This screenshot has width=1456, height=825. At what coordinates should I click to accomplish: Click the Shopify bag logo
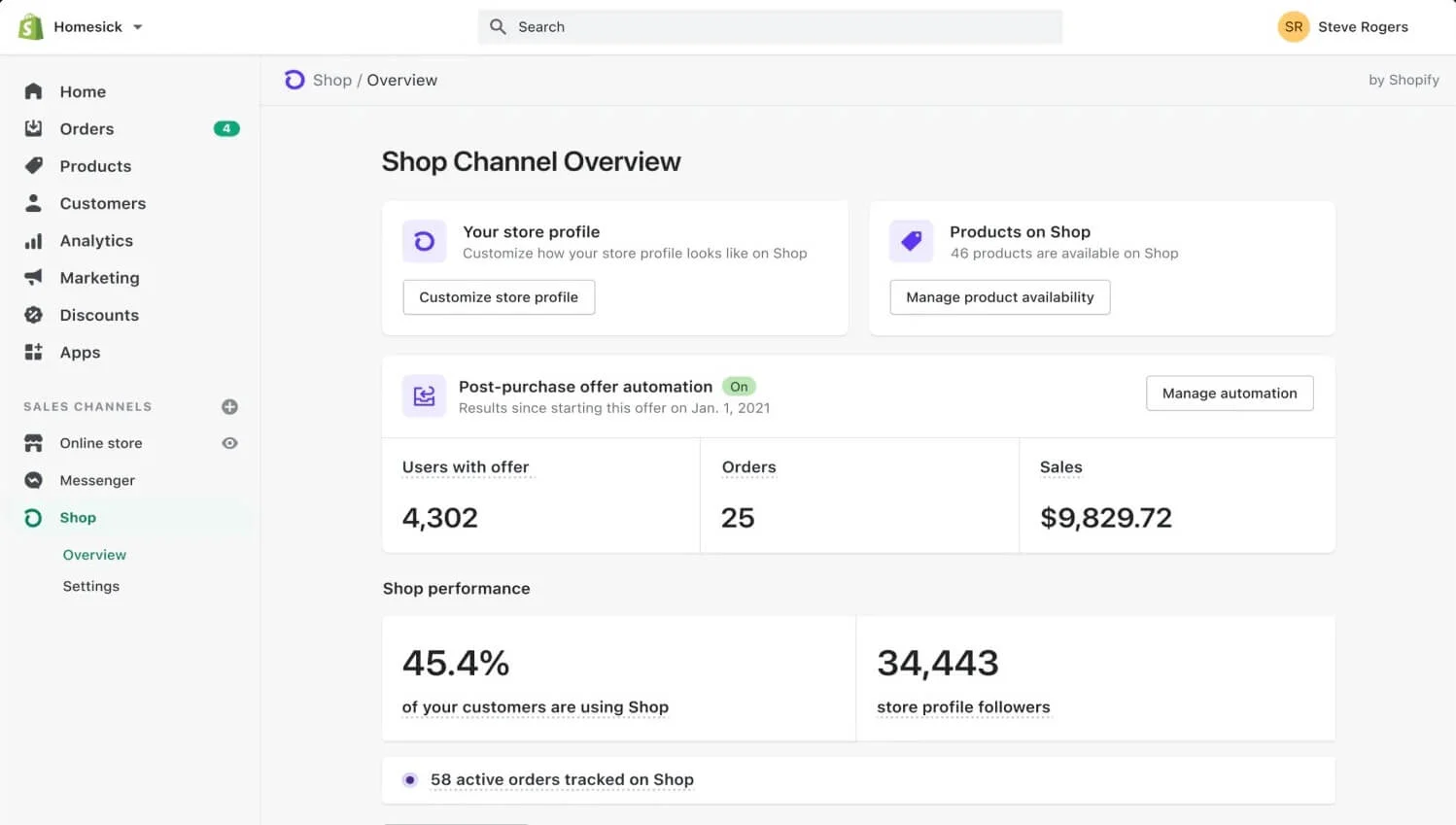click(31, 27)
